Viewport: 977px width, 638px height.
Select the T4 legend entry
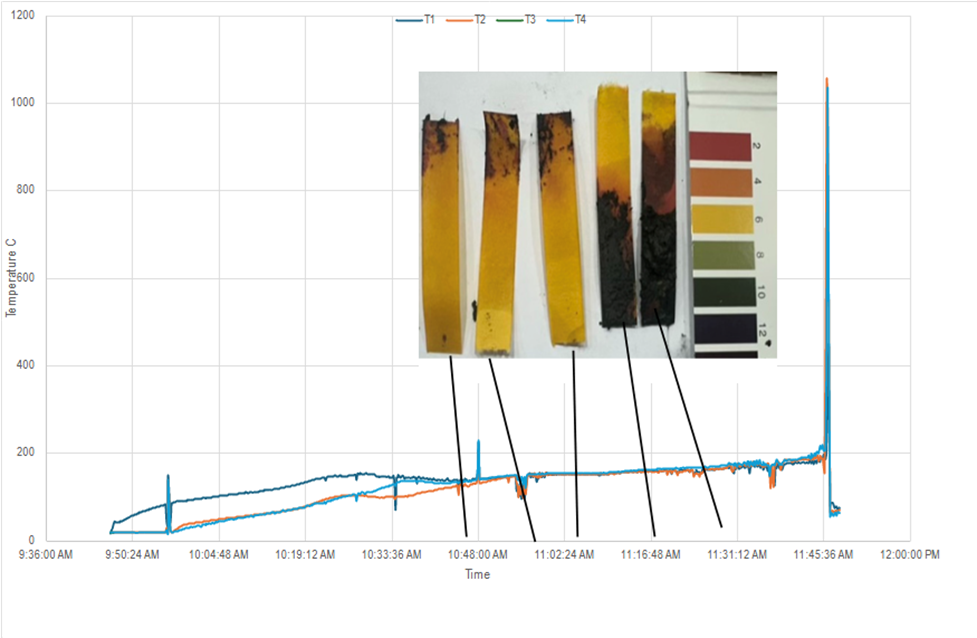point(566,20)
